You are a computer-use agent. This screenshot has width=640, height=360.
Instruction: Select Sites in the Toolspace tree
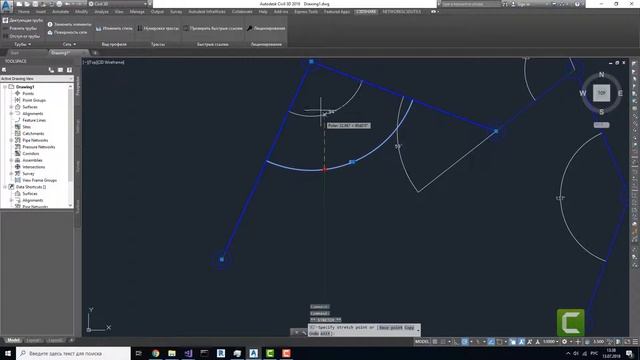click(x=27, y=127)
